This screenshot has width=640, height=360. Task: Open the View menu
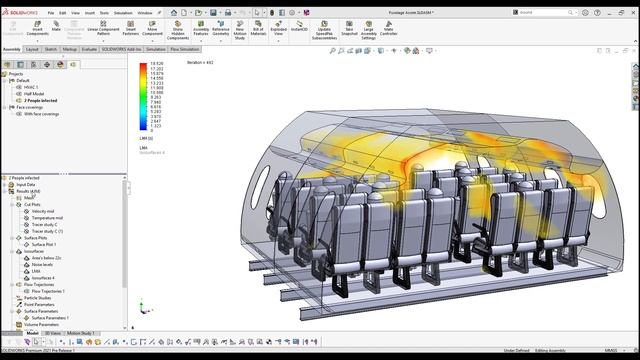76,13
